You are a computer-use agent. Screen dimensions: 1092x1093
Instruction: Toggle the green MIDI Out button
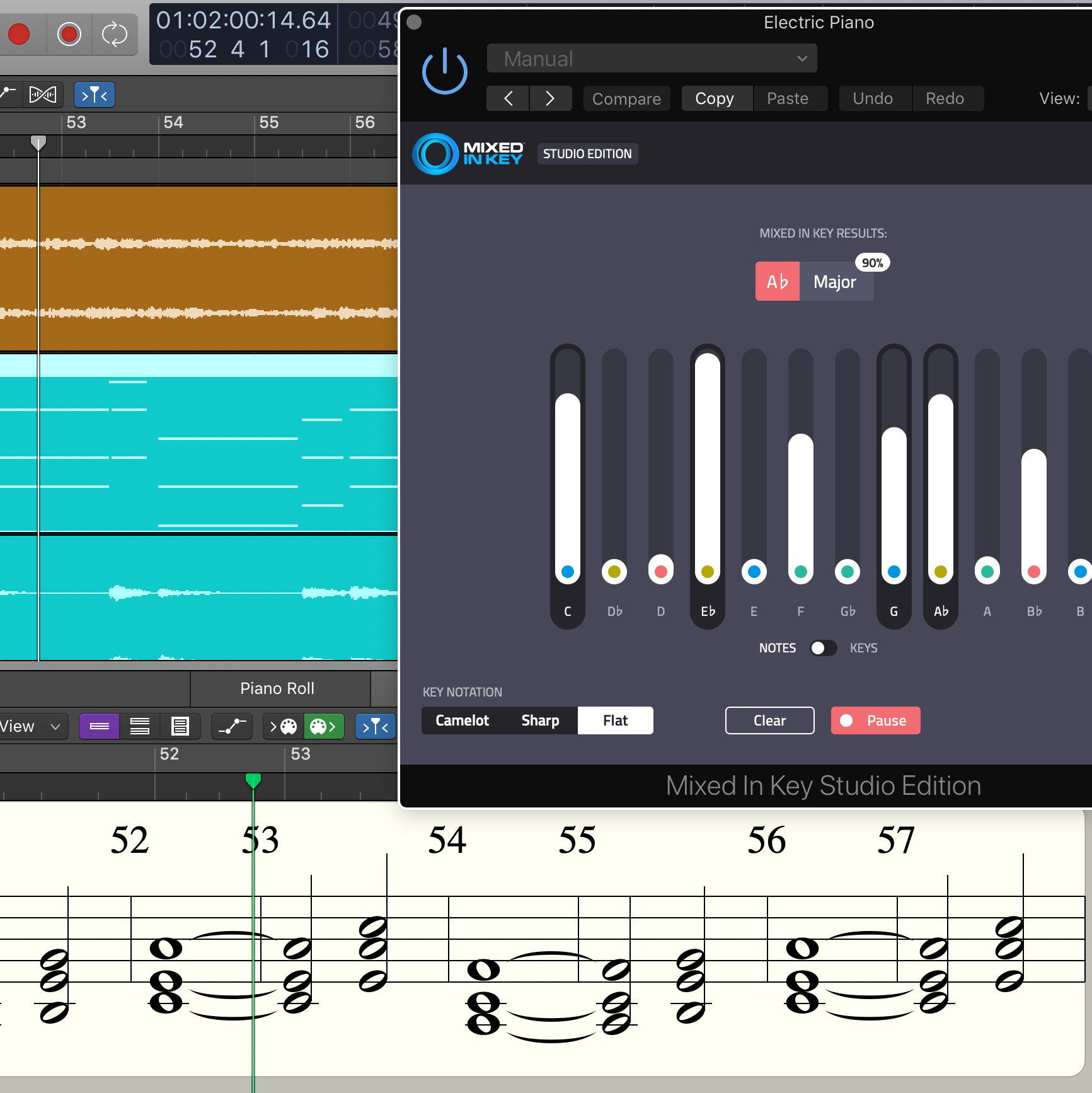pos(323,727)
